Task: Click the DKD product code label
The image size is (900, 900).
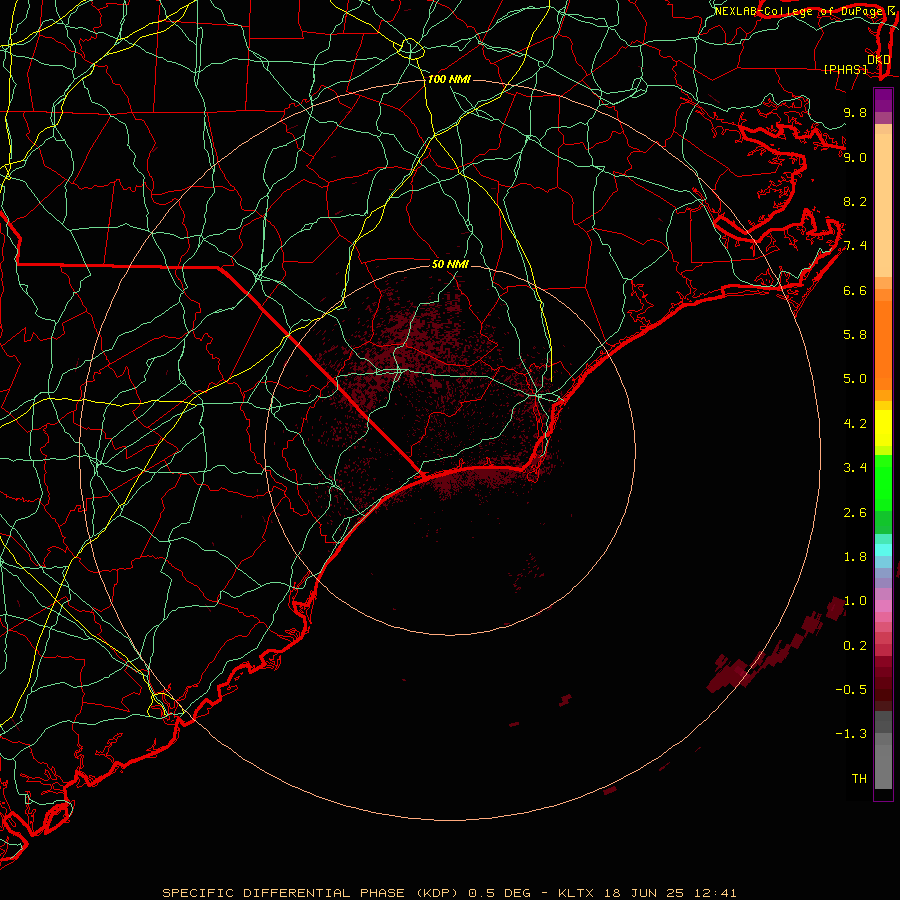Action: coord(879,59)
